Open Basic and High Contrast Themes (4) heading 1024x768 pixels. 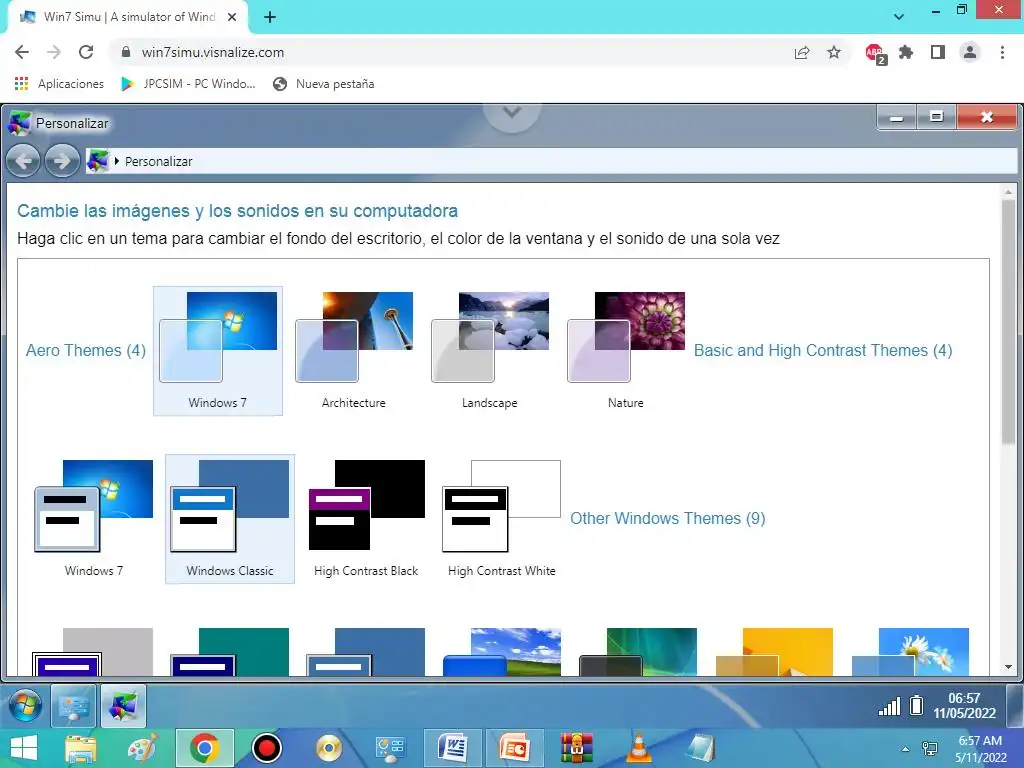(x=823, y=350)
